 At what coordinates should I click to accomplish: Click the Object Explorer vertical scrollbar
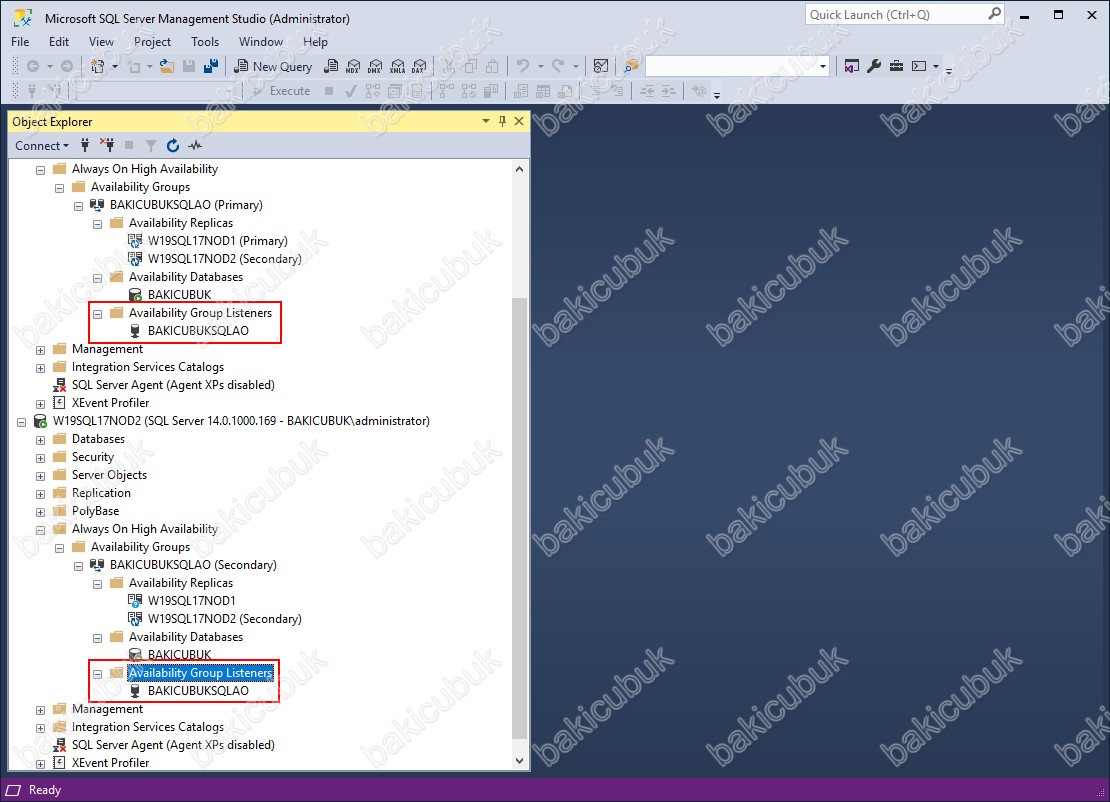point(519,500)
